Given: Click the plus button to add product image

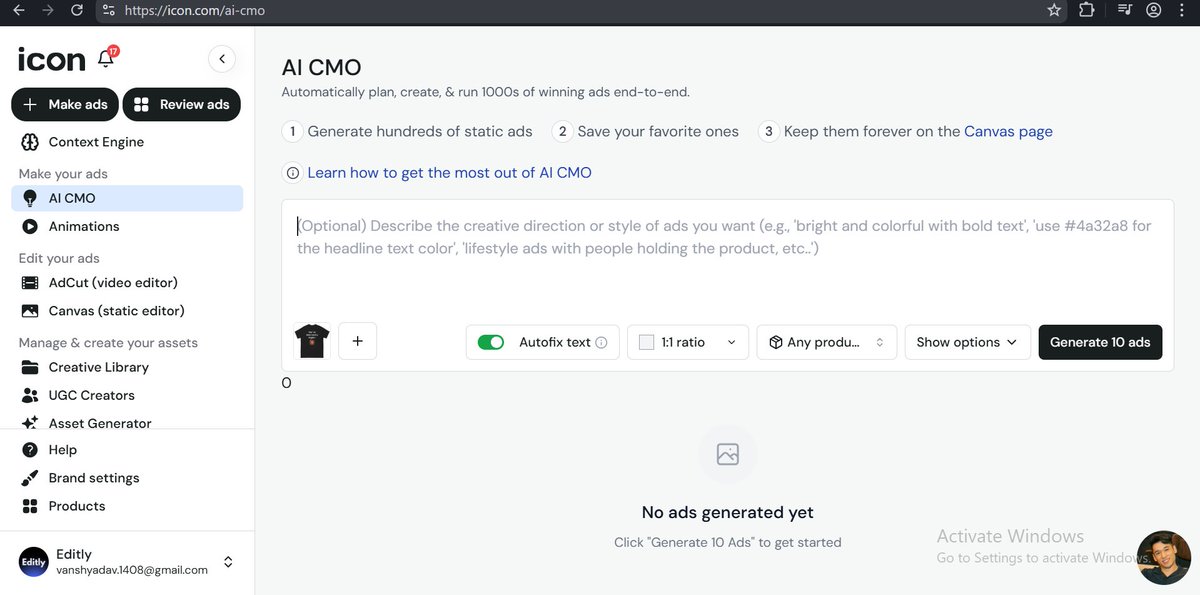Looking at the screenshot, I should pyautogui.click(x=357, y=342).
